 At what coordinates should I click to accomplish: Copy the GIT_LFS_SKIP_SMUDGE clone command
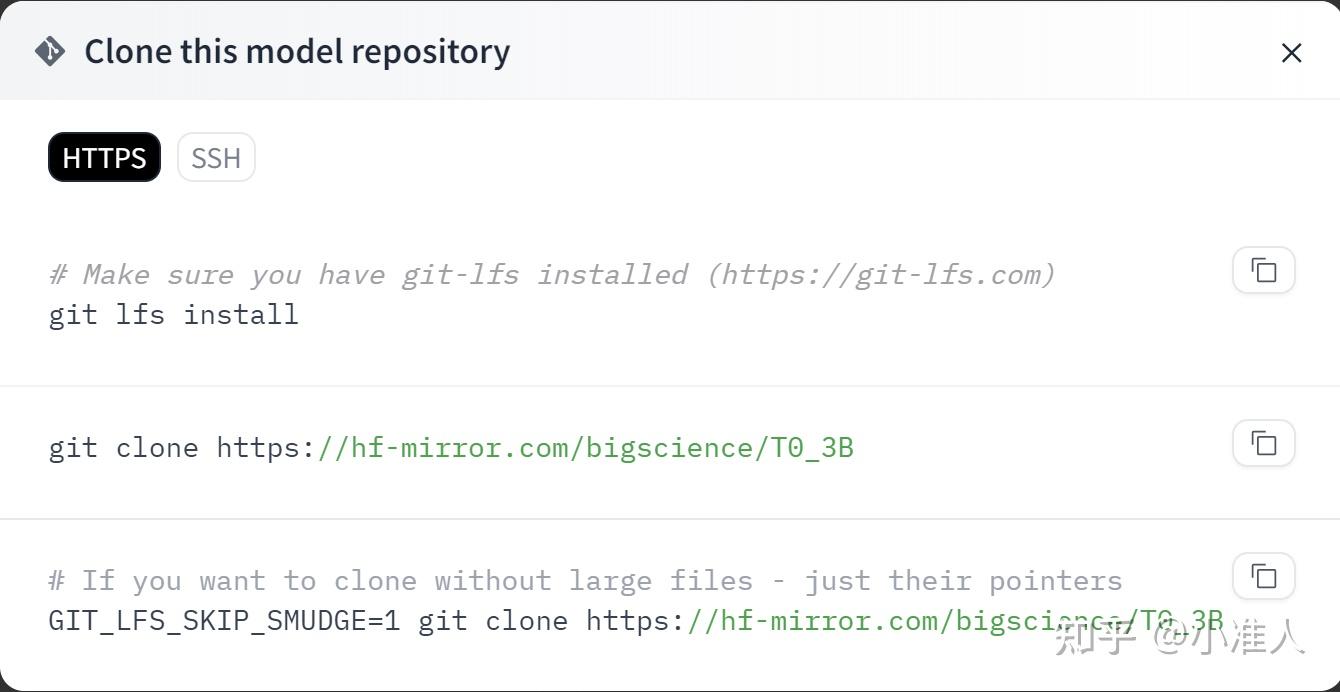(1263, 576)
